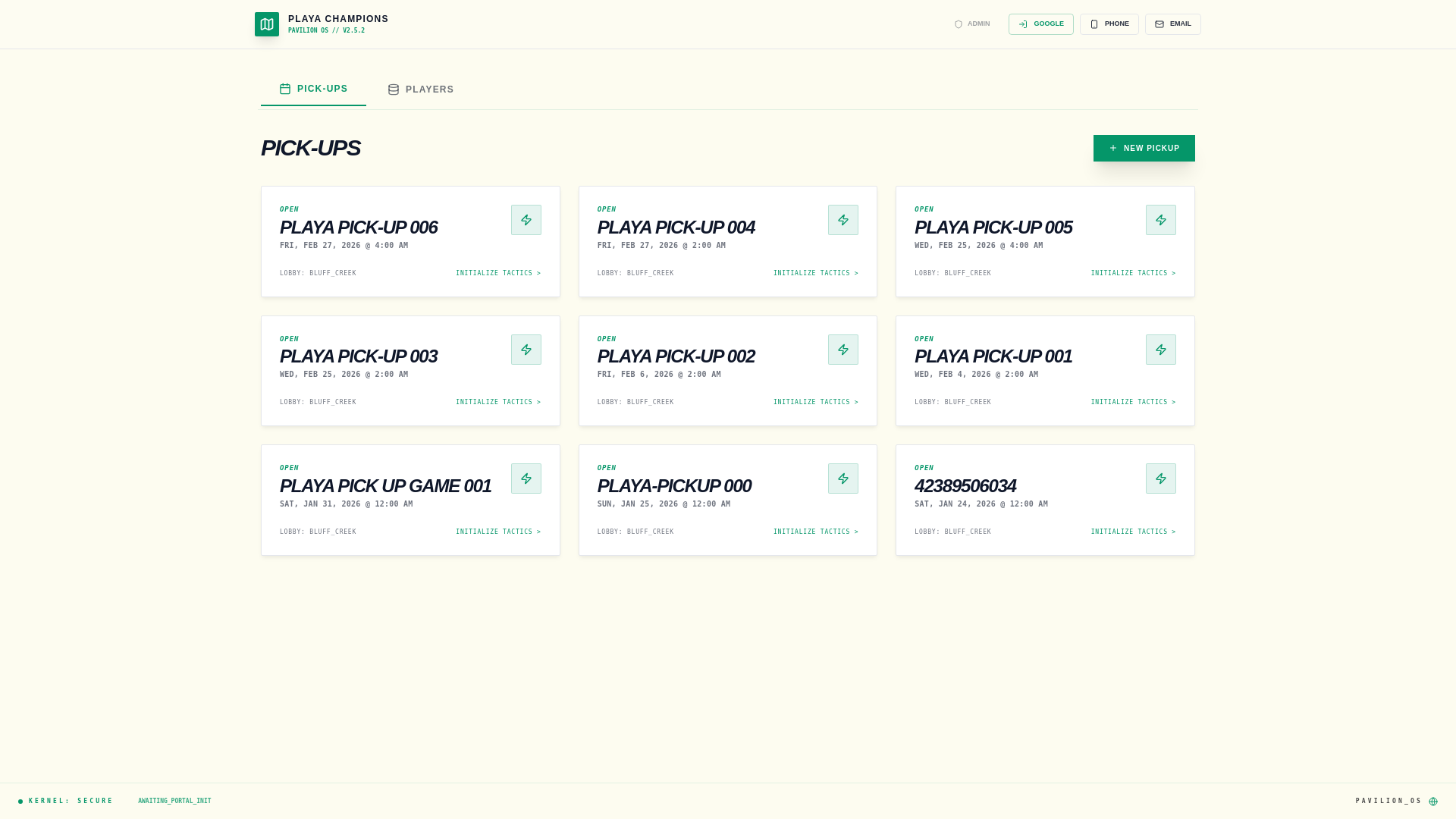Screen dimensions: 1456x819
Task: Create a New Pickup
Action: 1144,149
